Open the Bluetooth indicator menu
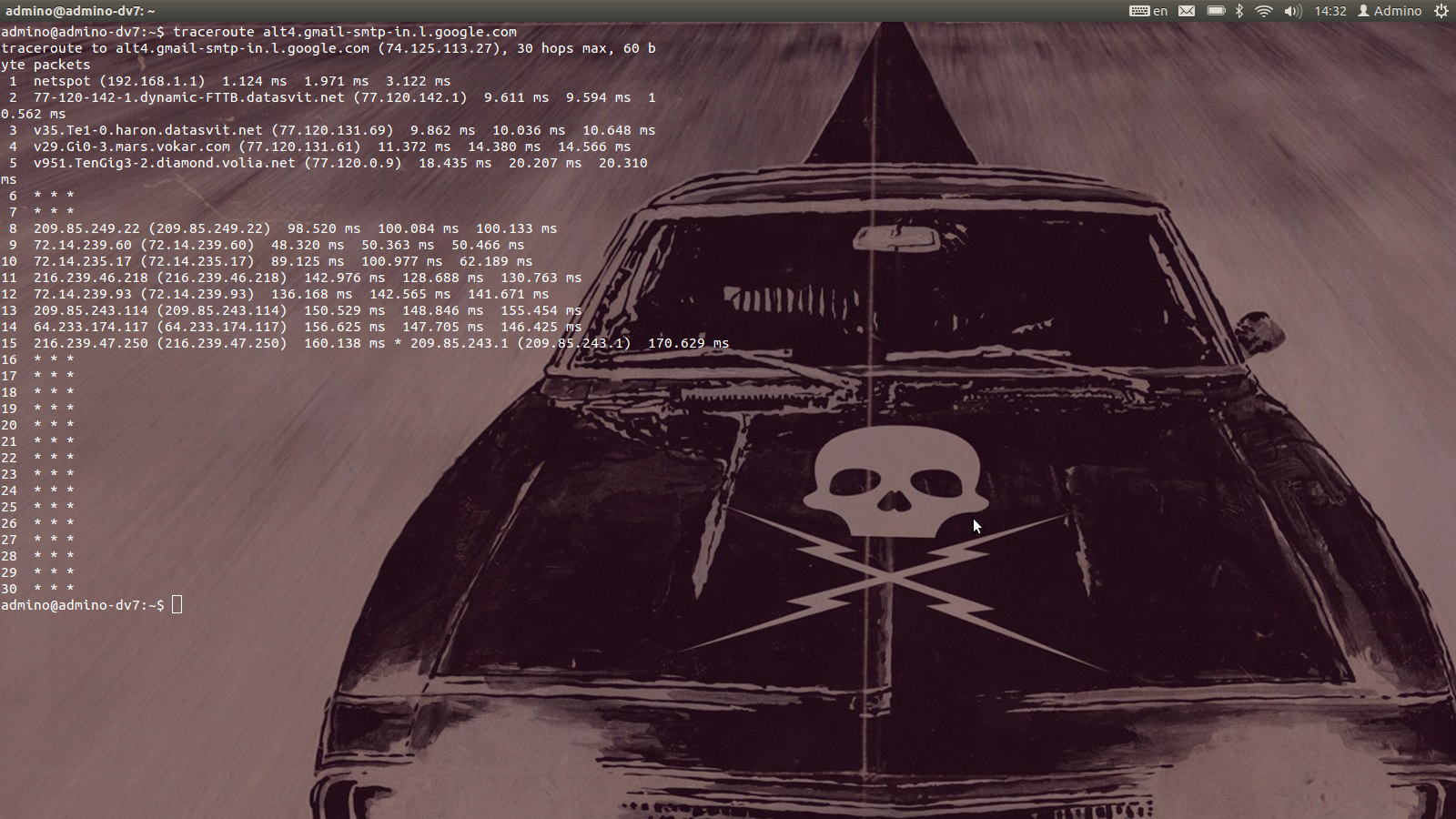The image size is (1456, 819). point(1239,11)
